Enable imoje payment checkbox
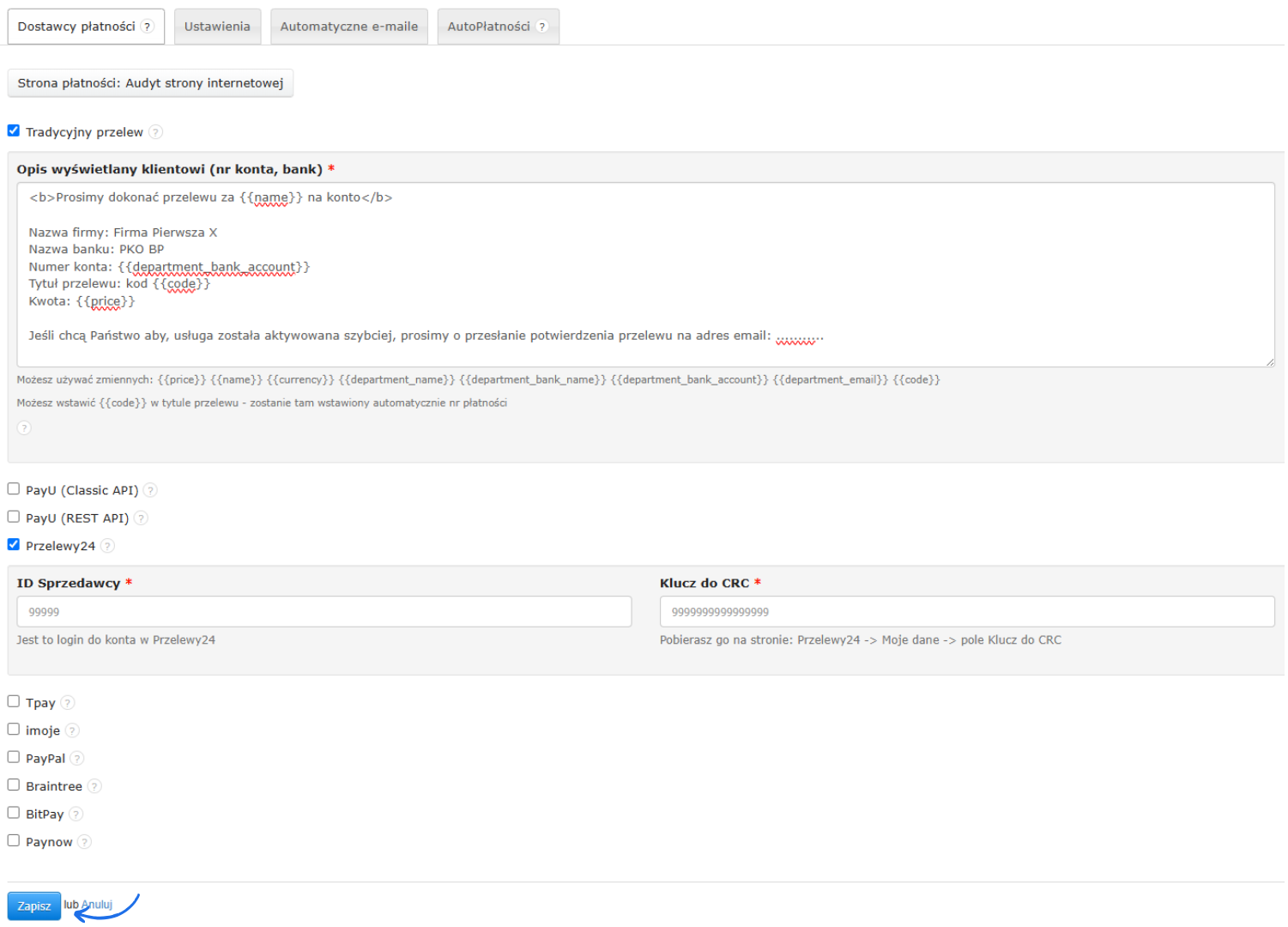Image resolution: width=1288 pixels, height=927 pixels. point(14,729)
